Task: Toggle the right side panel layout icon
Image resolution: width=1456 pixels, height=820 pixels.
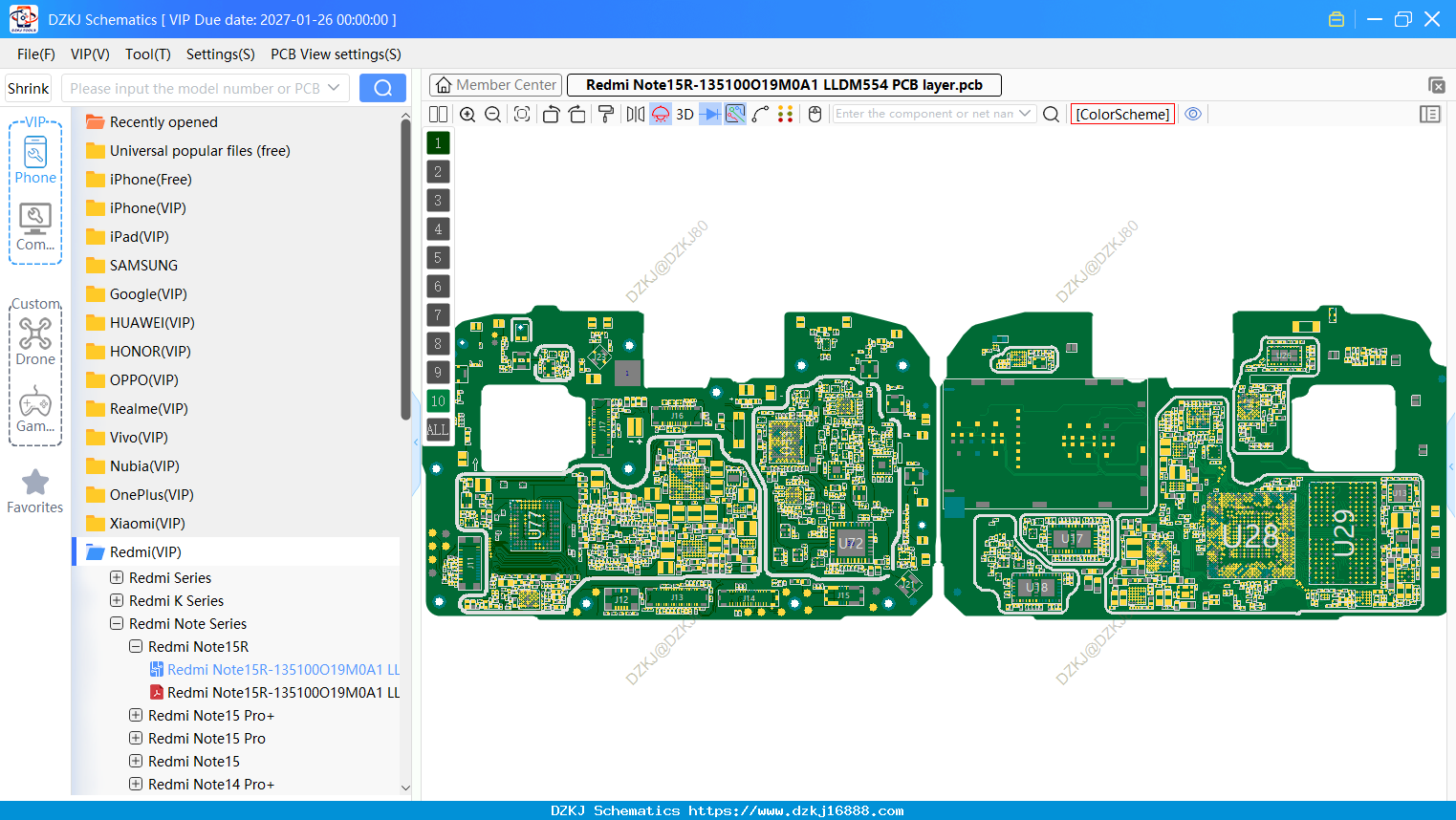Action: pos(1430,114)
